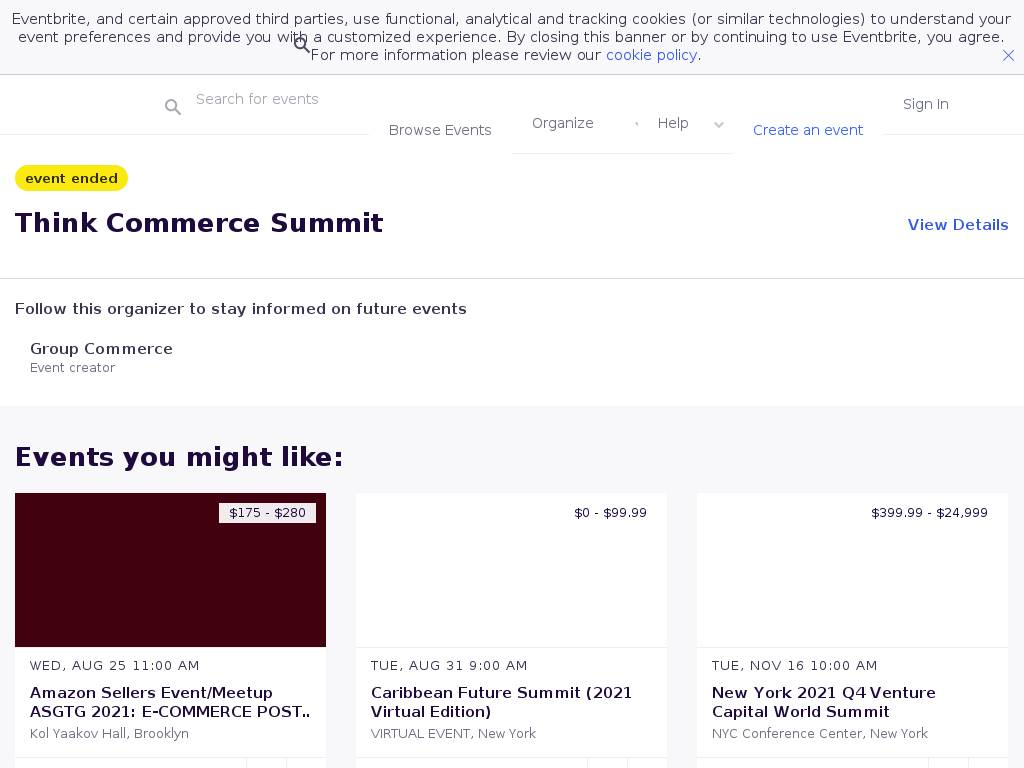Click the $175 - $280 price tag
This screenshot has height=768, width=1024.
click(x=267, y=513)
